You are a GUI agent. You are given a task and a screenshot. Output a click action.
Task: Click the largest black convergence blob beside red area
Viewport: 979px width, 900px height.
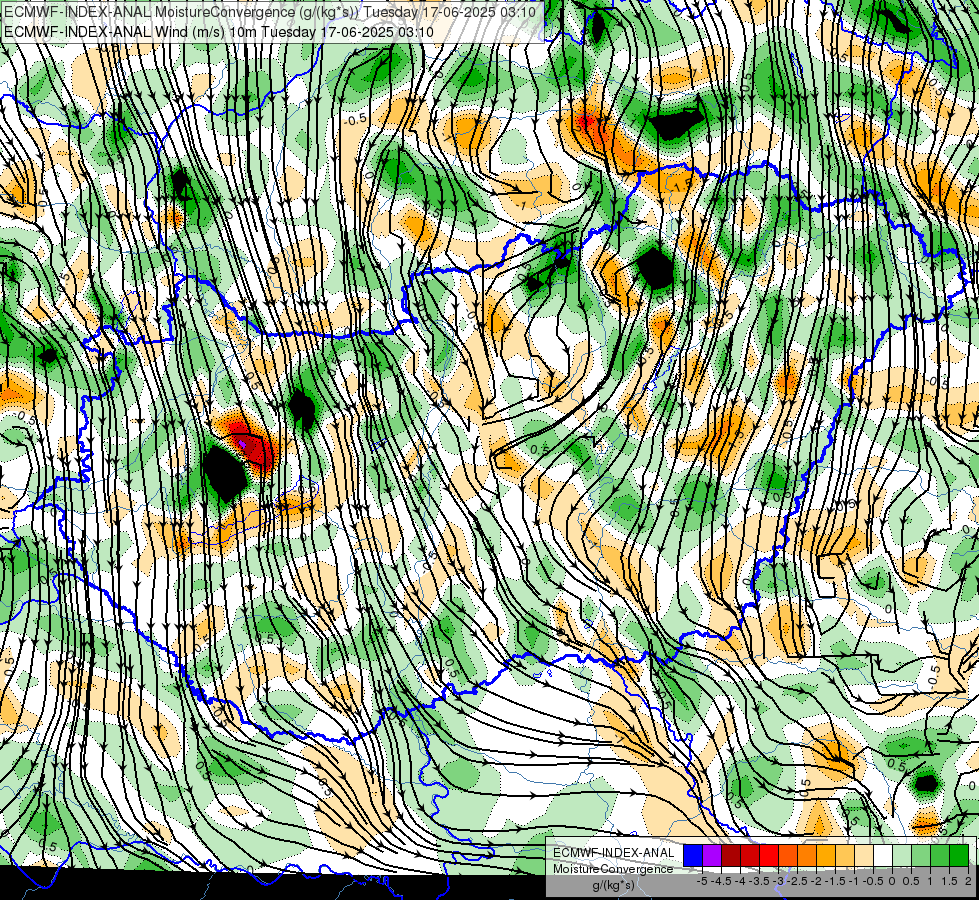click(225, 473)
